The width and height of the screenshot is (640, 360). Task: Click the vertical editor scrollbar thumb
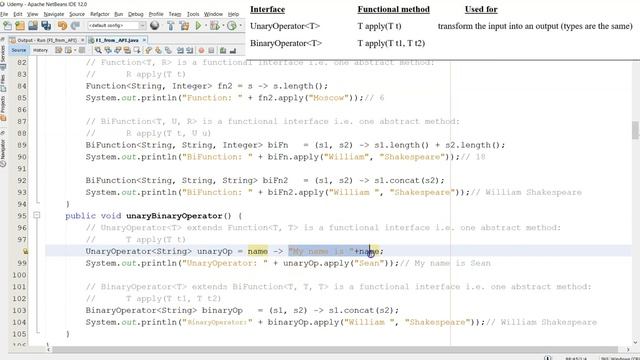point(636,131)
